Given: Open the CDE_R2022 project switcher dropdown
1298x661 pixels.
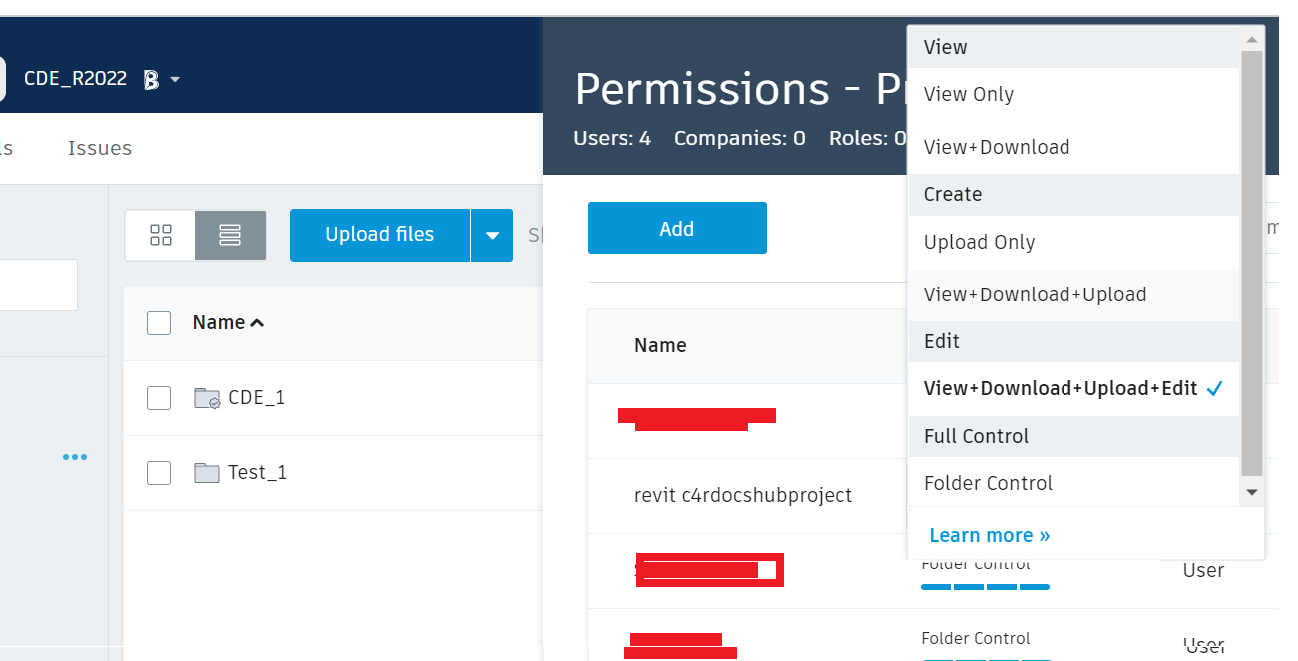Looking at the screenshot, I should tap(175, 79).
